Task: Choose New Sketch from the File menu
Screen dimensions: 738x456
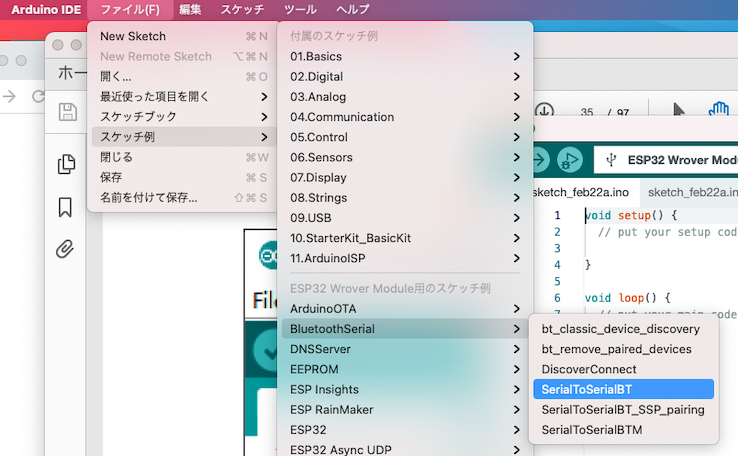Action: 184,36
